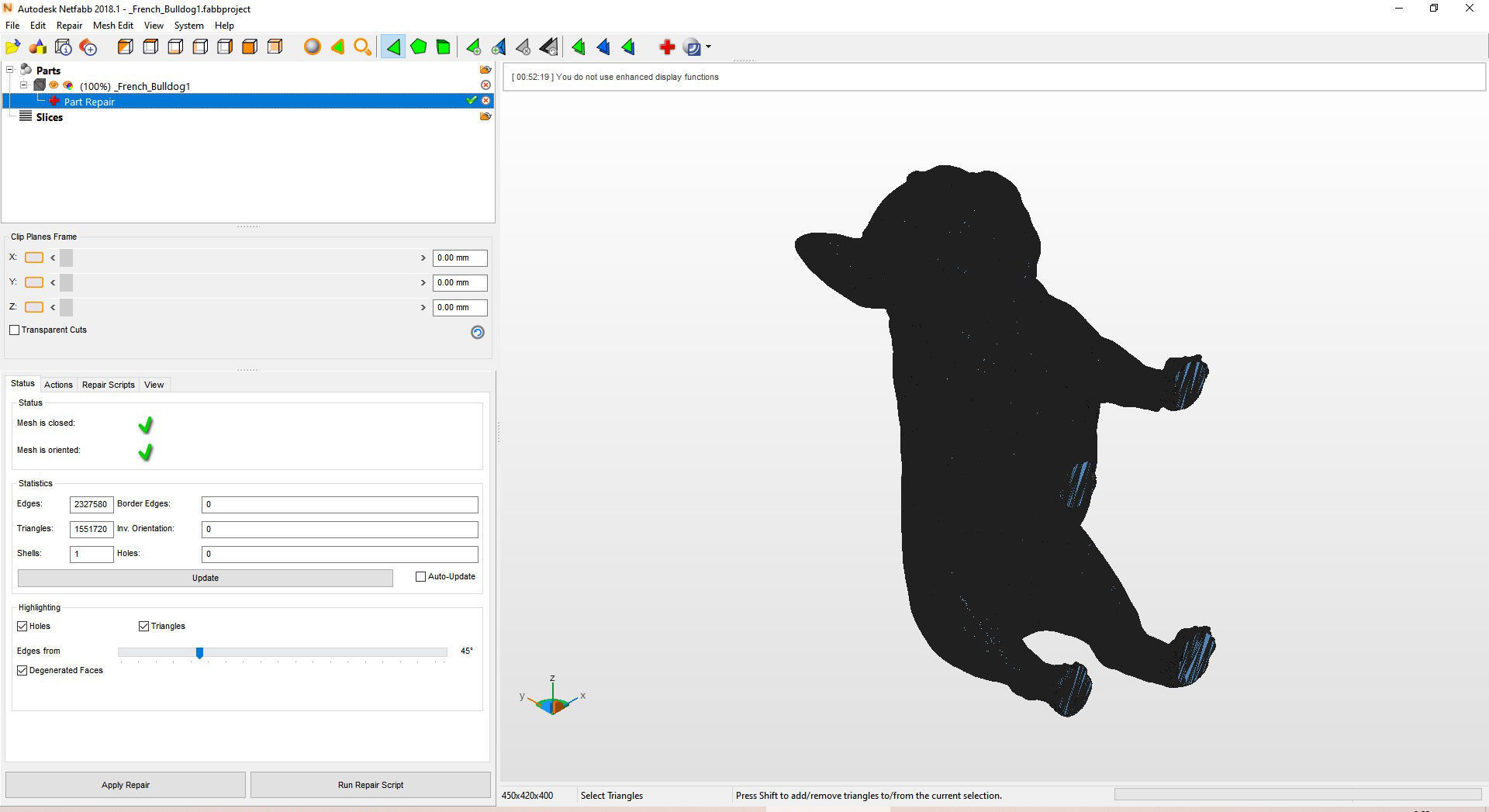Click the green and blue triangle icon
Screen dimensions: 1489x812
[629, 47]
